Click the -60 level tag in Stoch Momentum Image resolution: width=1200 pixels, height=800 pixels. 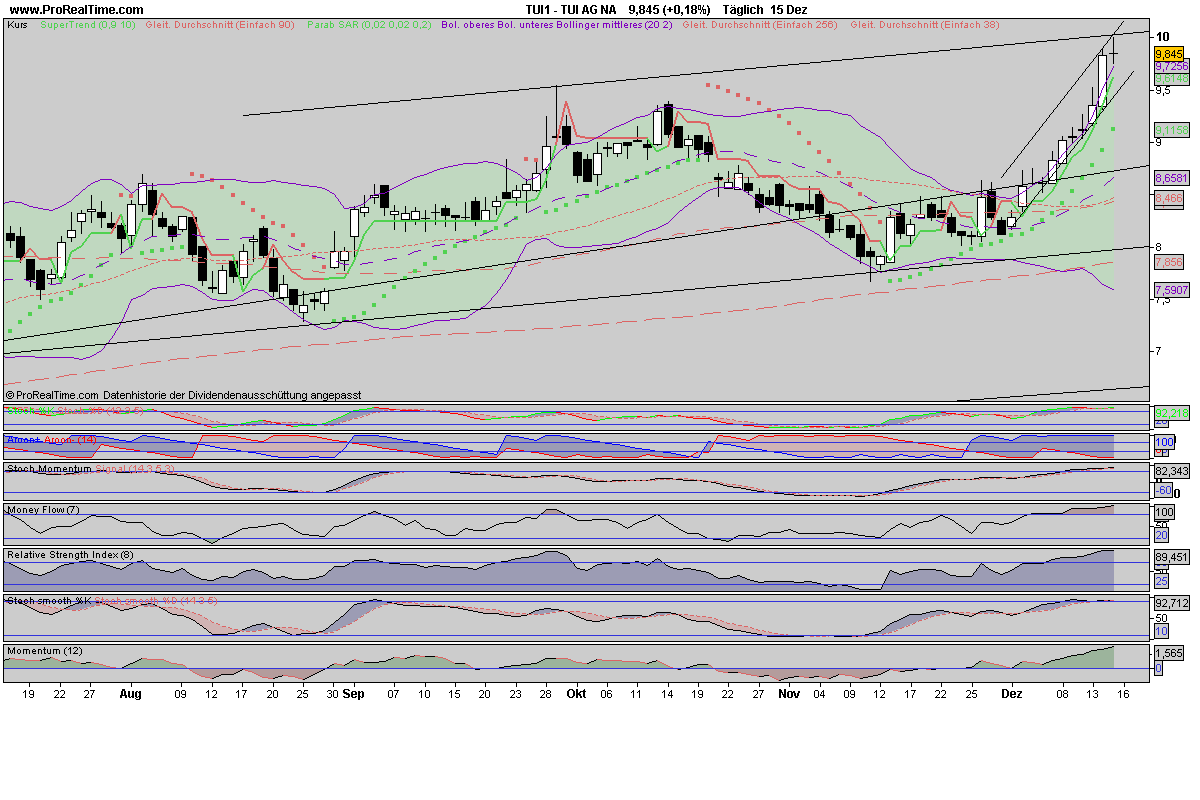1164,490
